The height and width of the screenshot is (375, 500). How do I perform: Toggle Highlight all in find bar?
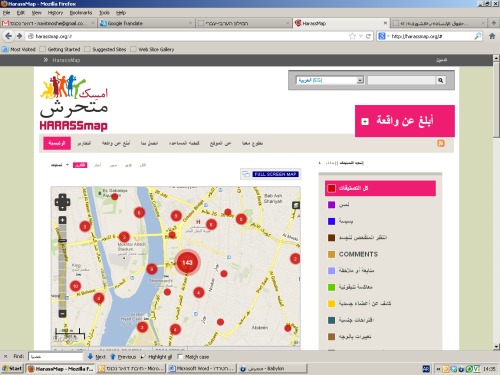[156, 357]
